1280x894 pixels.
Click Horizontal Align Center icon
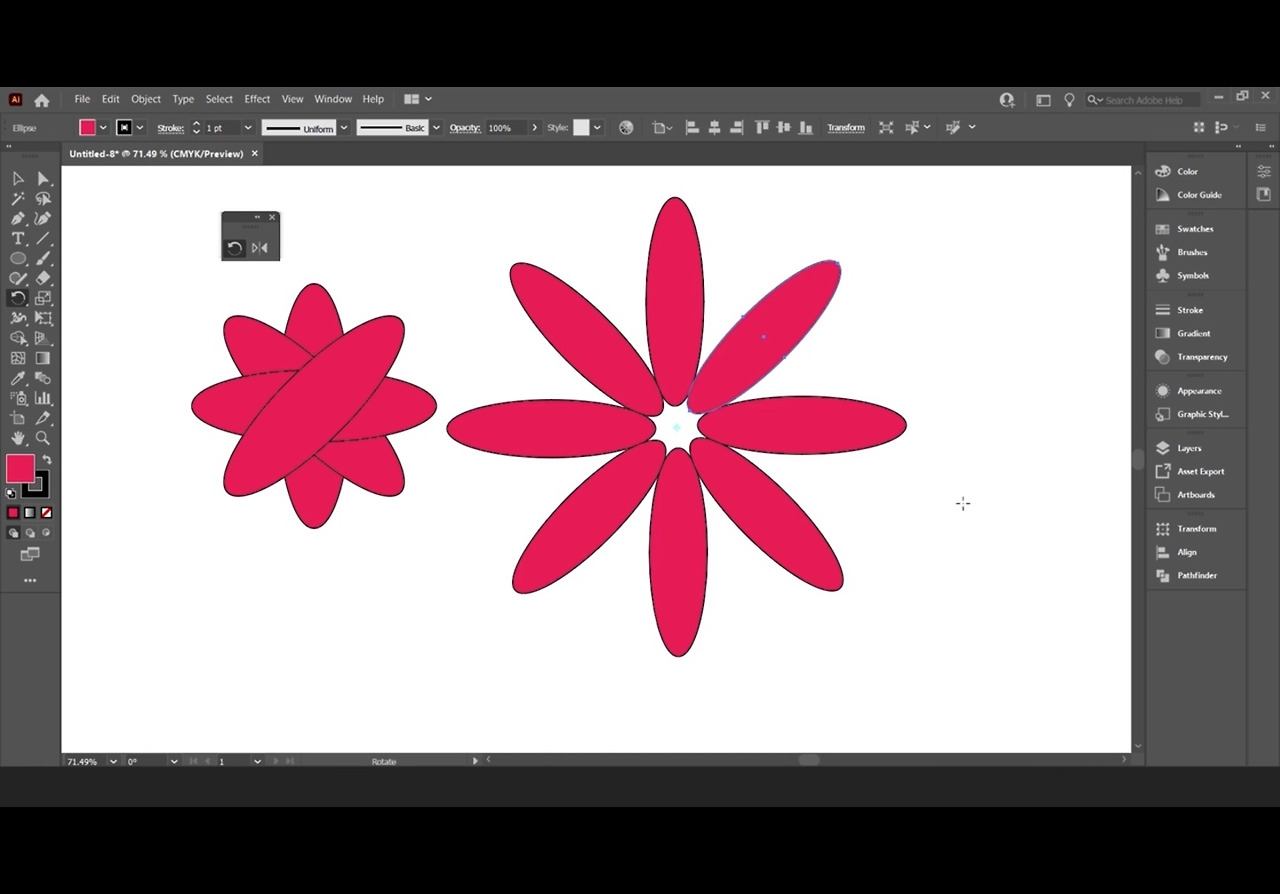pyautogui.click(x=714, y=128)
